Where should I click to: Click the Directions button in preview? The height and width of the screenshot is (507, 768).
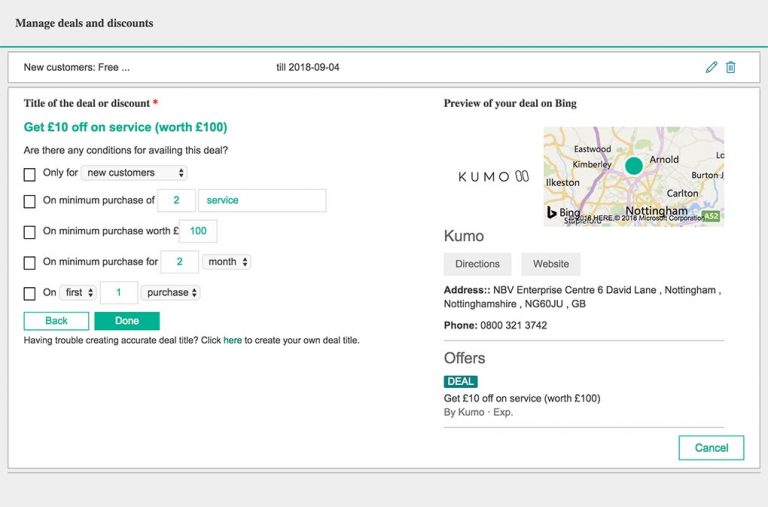point(477,264)
